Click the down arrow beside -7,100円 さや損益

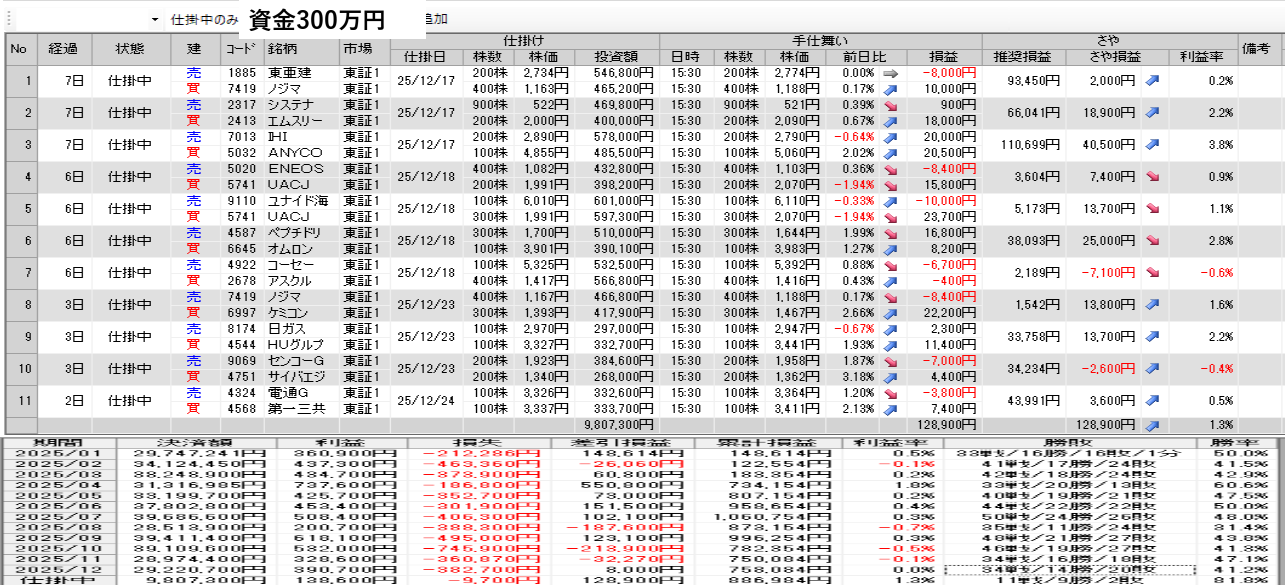coord(1152,273)
